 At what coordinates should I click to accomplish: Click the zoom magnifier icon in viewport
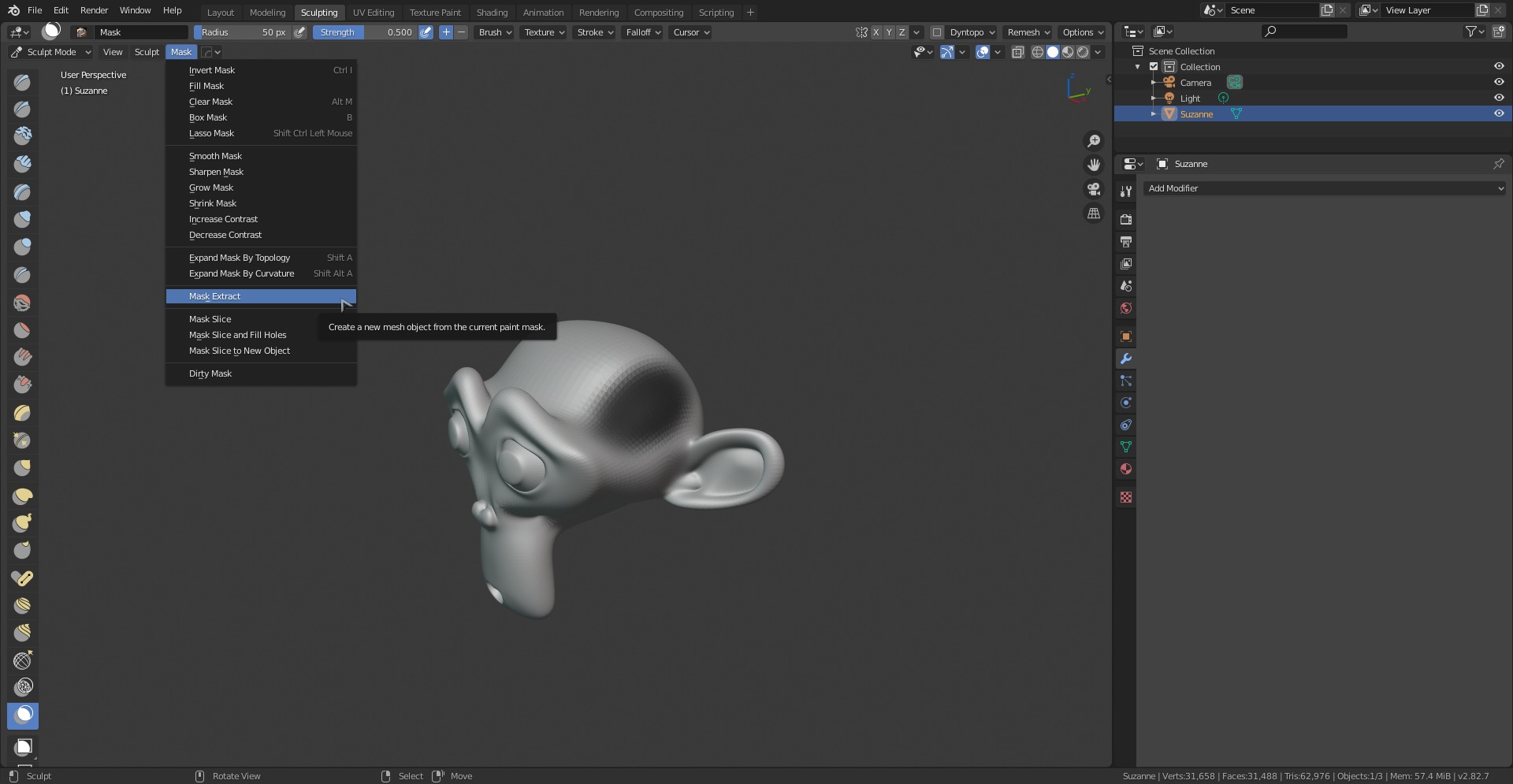click(x=1094, y=141)
